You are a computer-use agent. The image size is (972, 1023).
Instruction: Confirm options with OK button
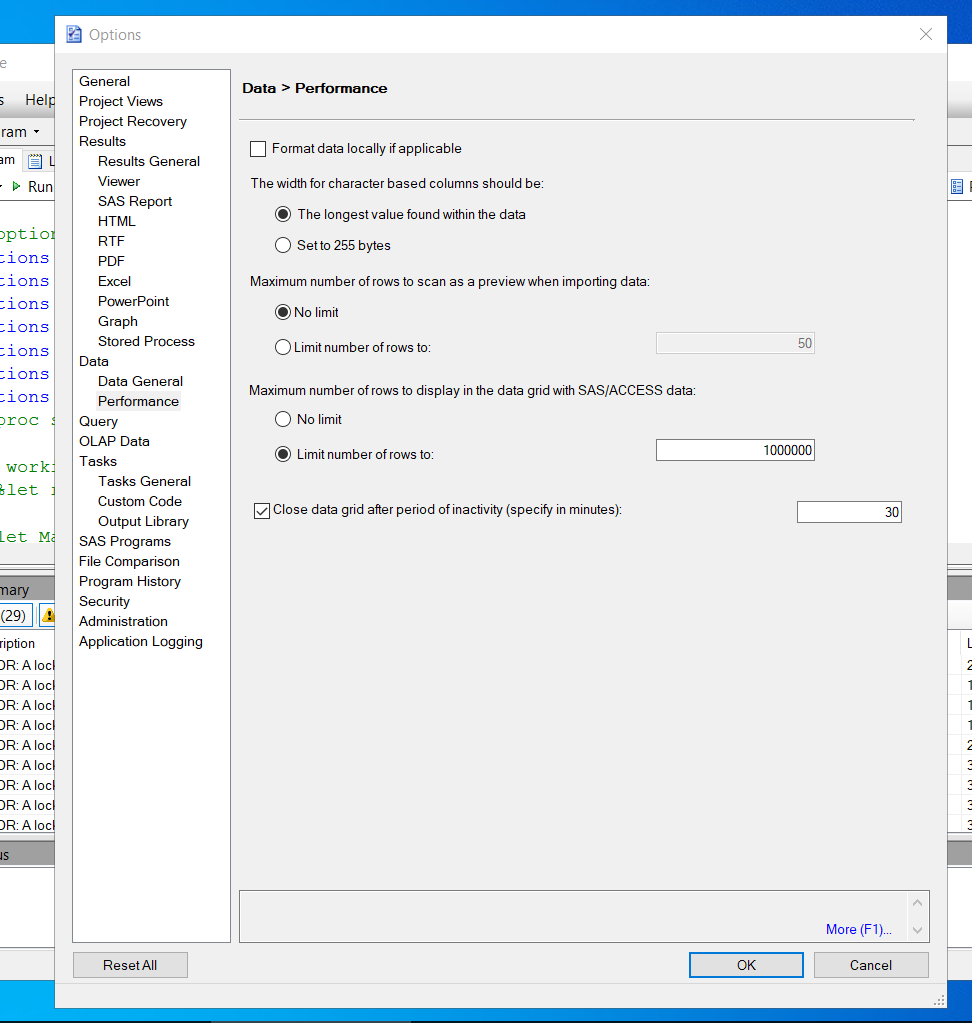click(746, 965)
